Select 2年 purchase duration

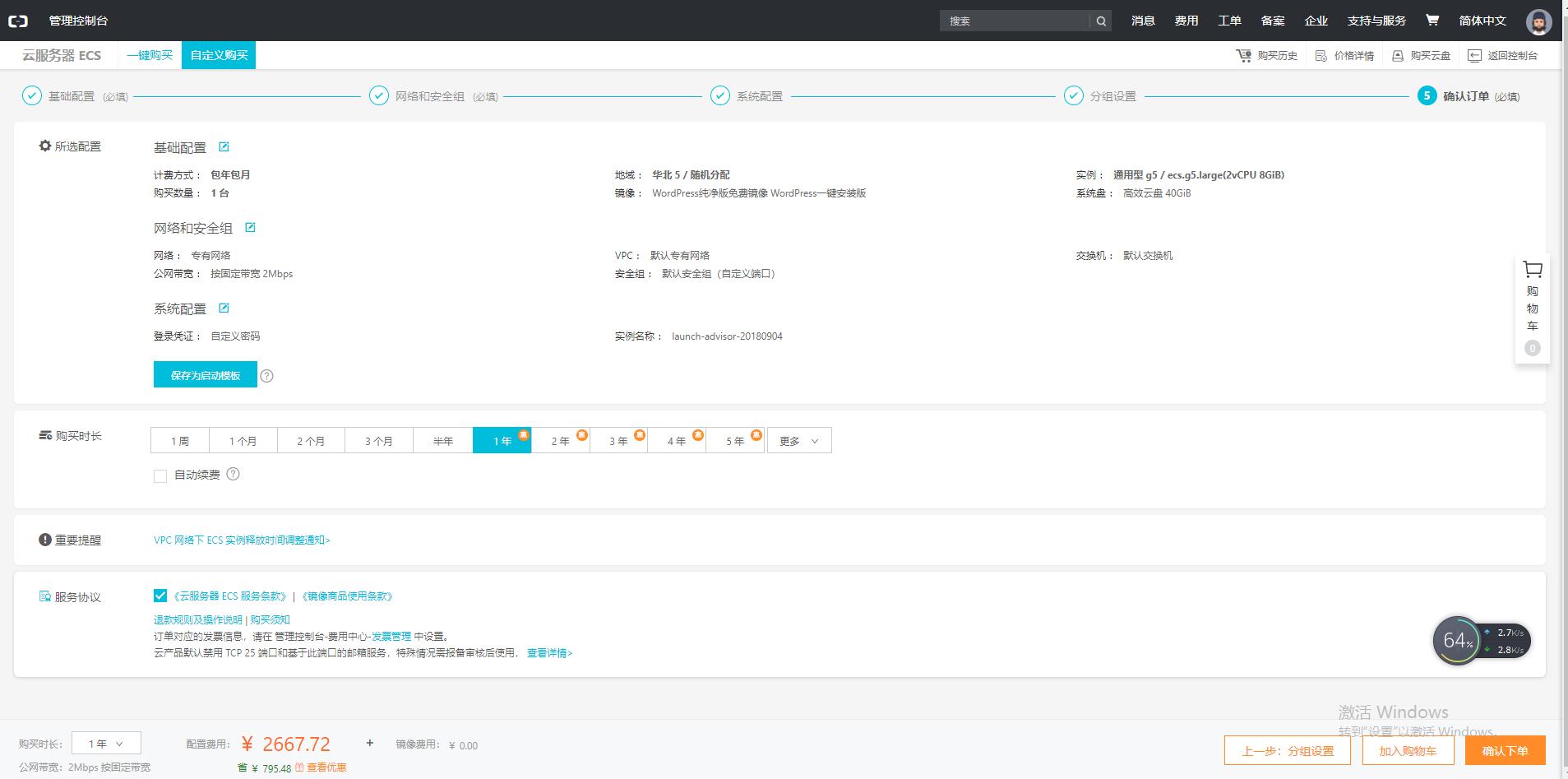coord(560,441)
